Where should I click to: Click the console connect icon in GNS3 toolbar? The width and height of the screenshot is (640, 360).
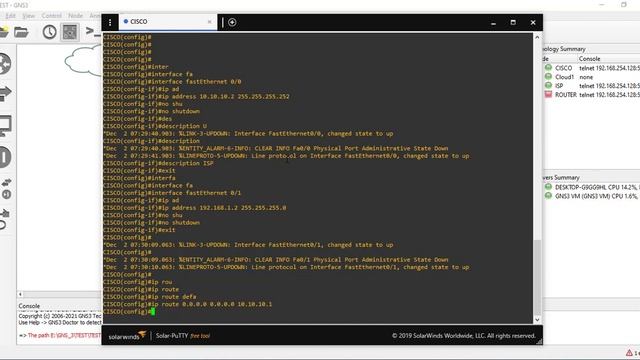(93, 31)
